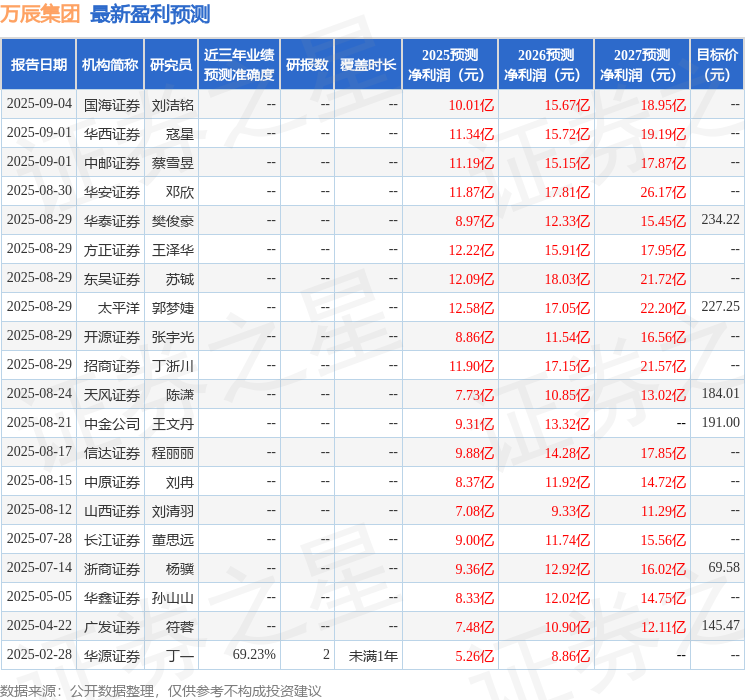The height and width of the screenshot is (700, 745).
Task: Click the 最新盈利预测 heading
Action: pos(150,14)
